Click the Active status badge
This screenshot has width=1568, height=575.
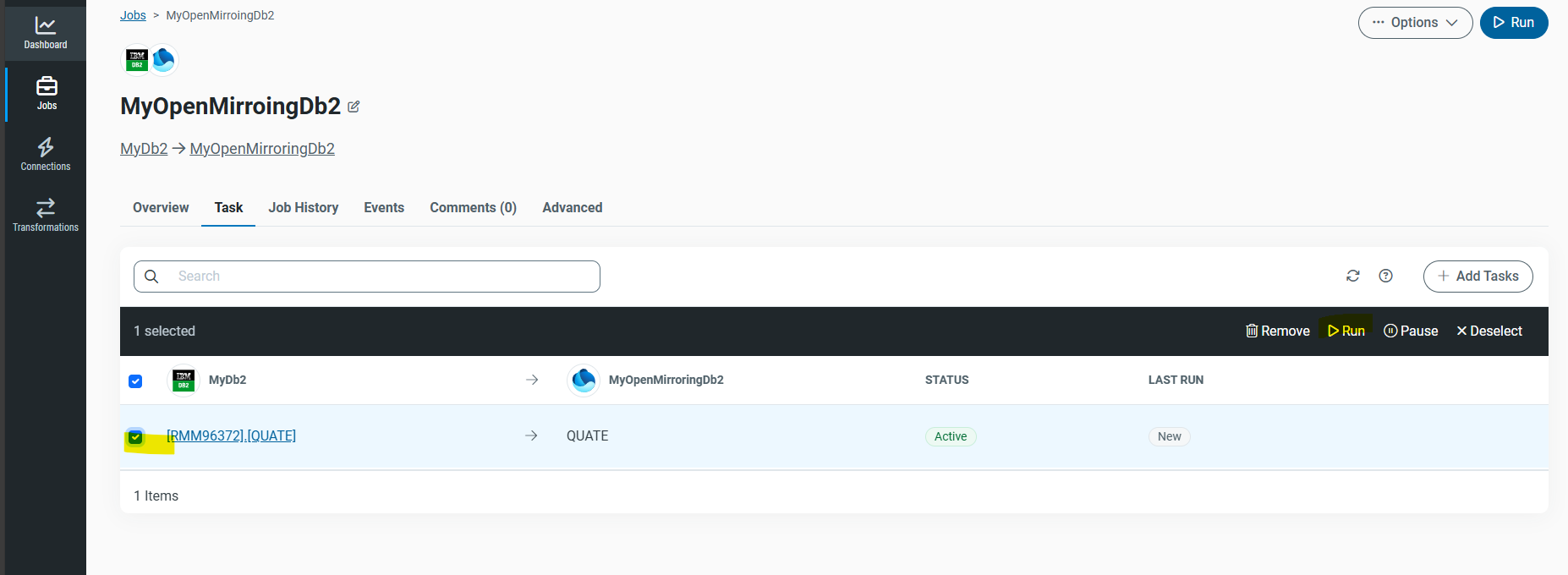point(951,436)
